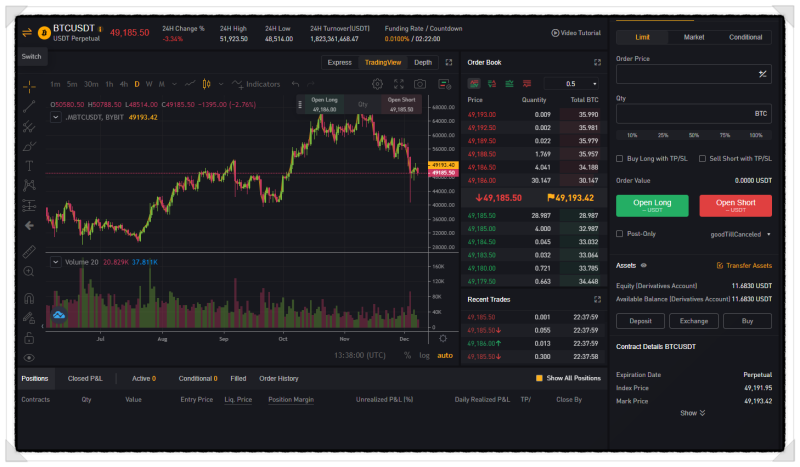Viewport: 800px width, 467px height.
Task: Set quantity to 50% on slider
Action: click(x=694, y=135)
